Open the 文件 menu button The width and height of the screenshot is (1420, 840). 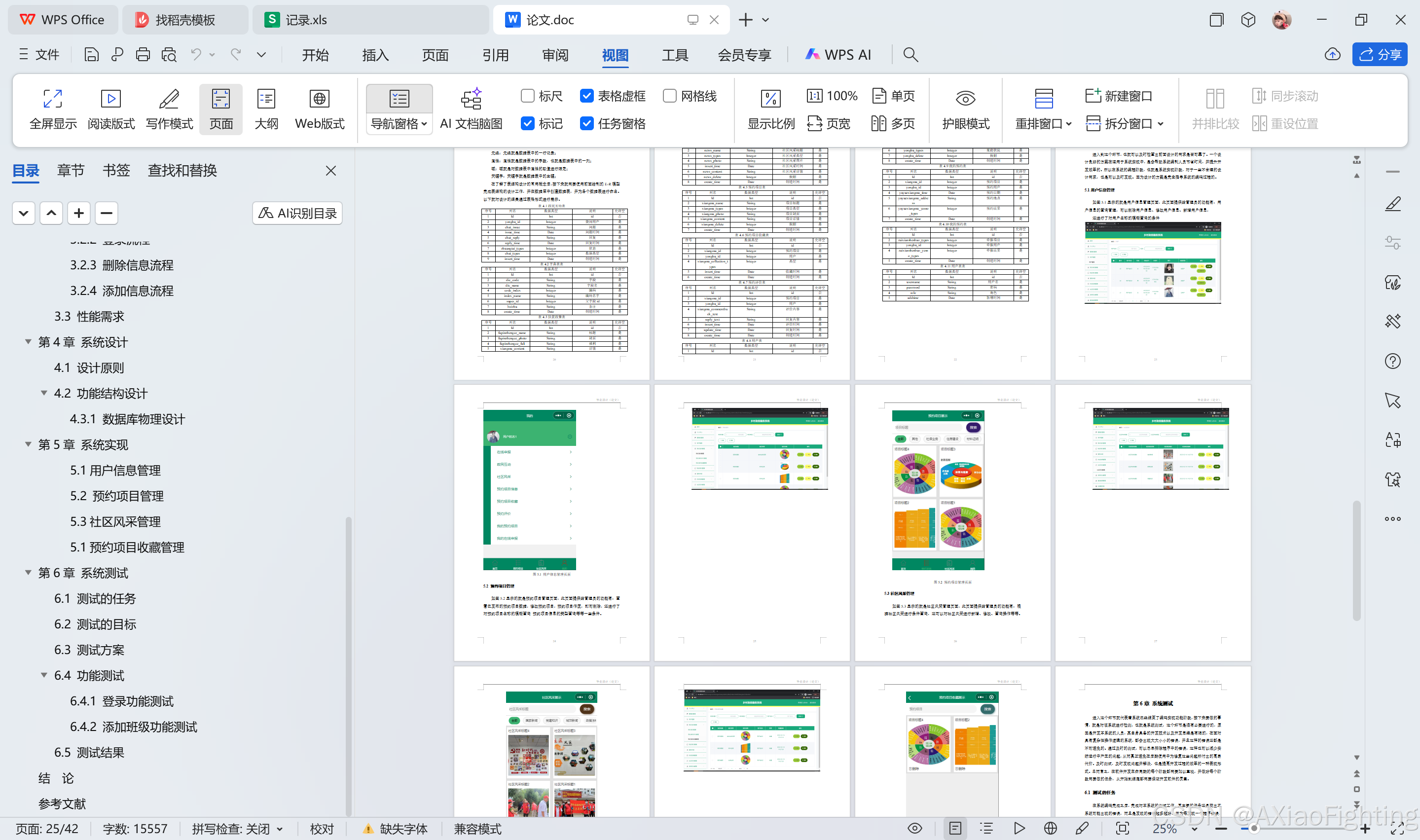[x=38, y=55]
